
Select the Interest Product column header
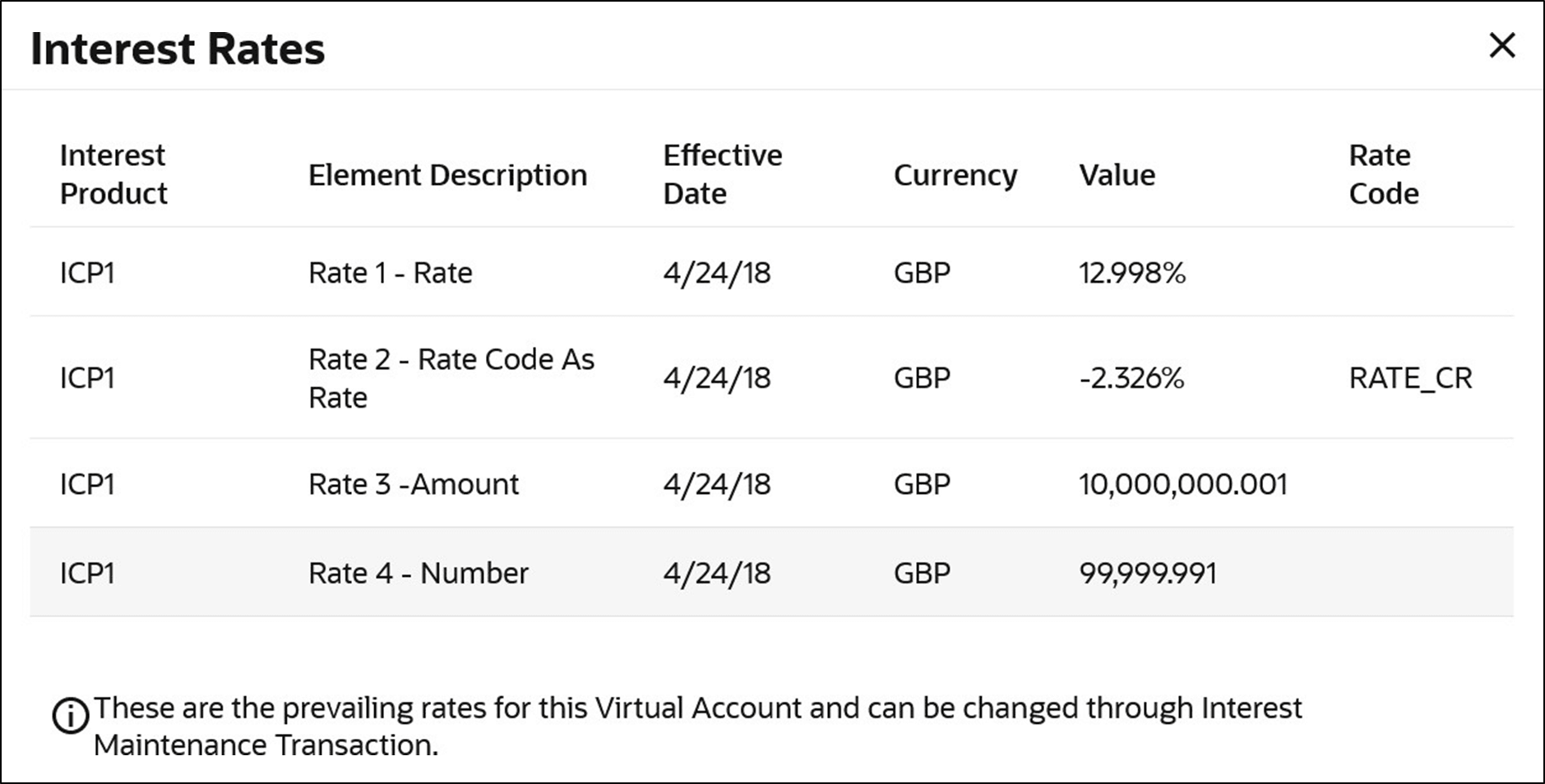(113, 173)
